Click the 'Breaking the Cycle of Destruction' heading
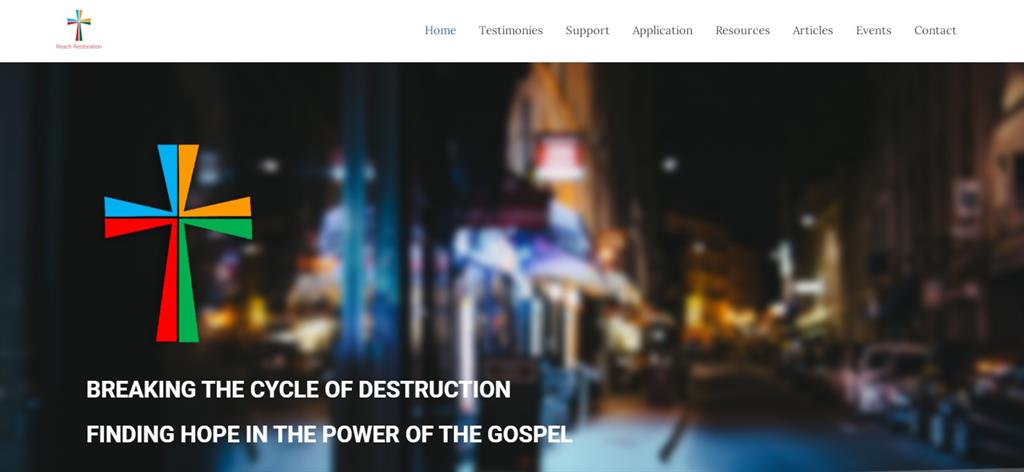Image resolution: width=1024 pixels, height=472 pixels. point(298,390)
